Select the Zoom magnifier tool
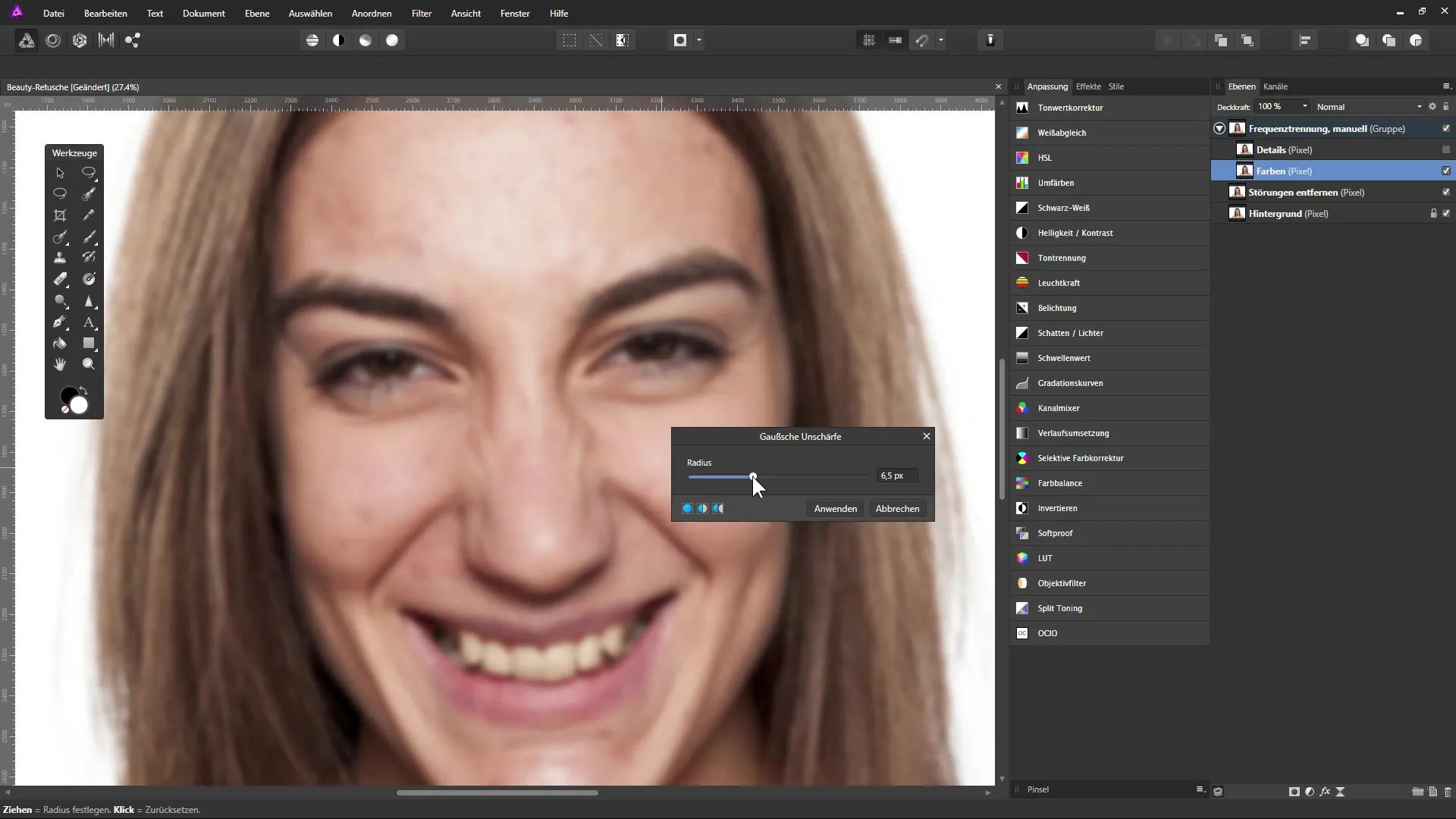The height and width of the screenshot is (819, 1456). [89, 365]
